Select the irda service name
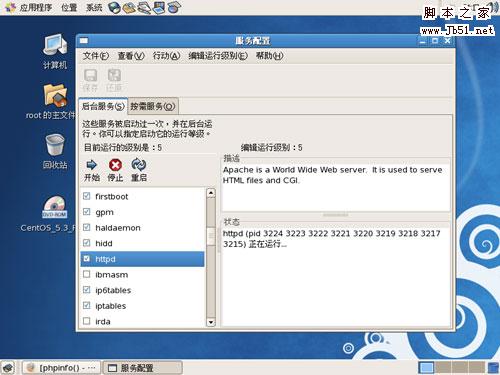 point(103,322)
